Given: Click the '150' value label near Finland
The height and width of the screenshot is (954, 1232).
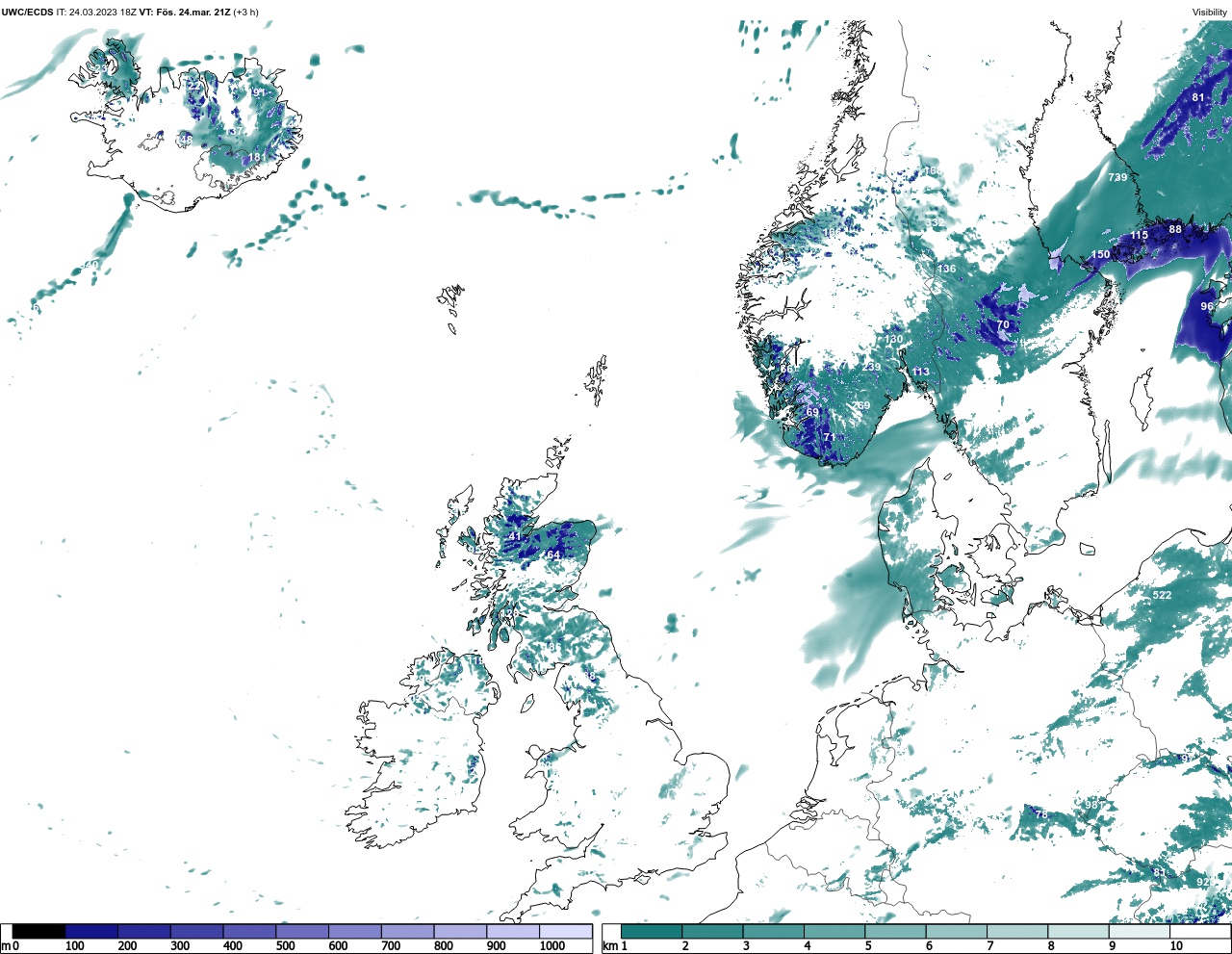Looking at the screenshot, I should [x=1100, y=255].
